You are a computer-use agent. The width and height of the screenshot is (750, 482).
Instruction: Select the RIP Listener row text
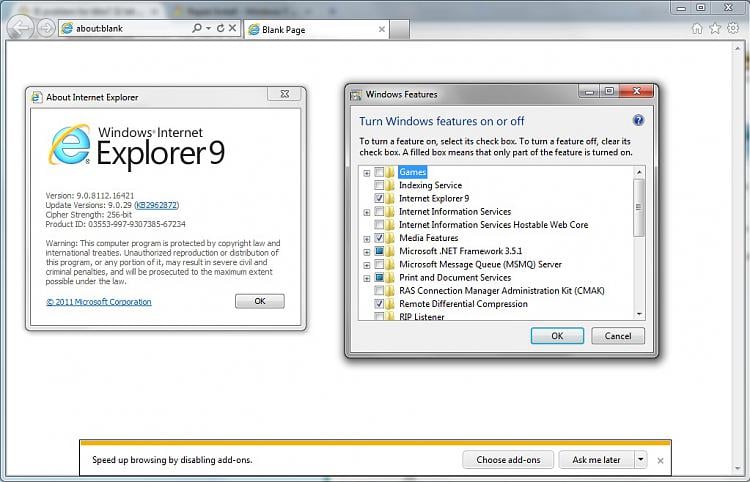[421, 317]
